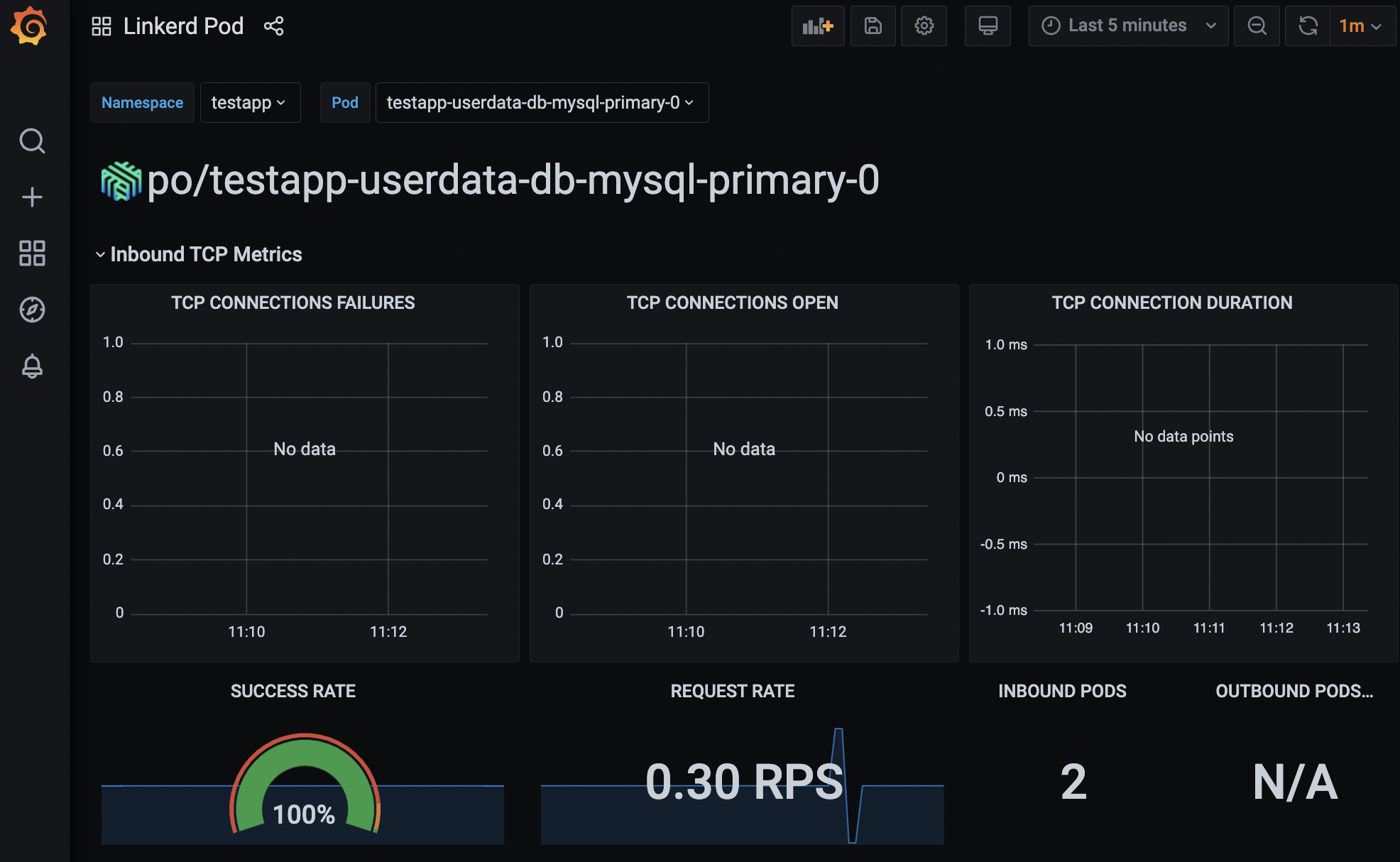1400x862 pixels.
Task: Open INBOUND PODS panel title menu
Action: tap(1062, 691)
